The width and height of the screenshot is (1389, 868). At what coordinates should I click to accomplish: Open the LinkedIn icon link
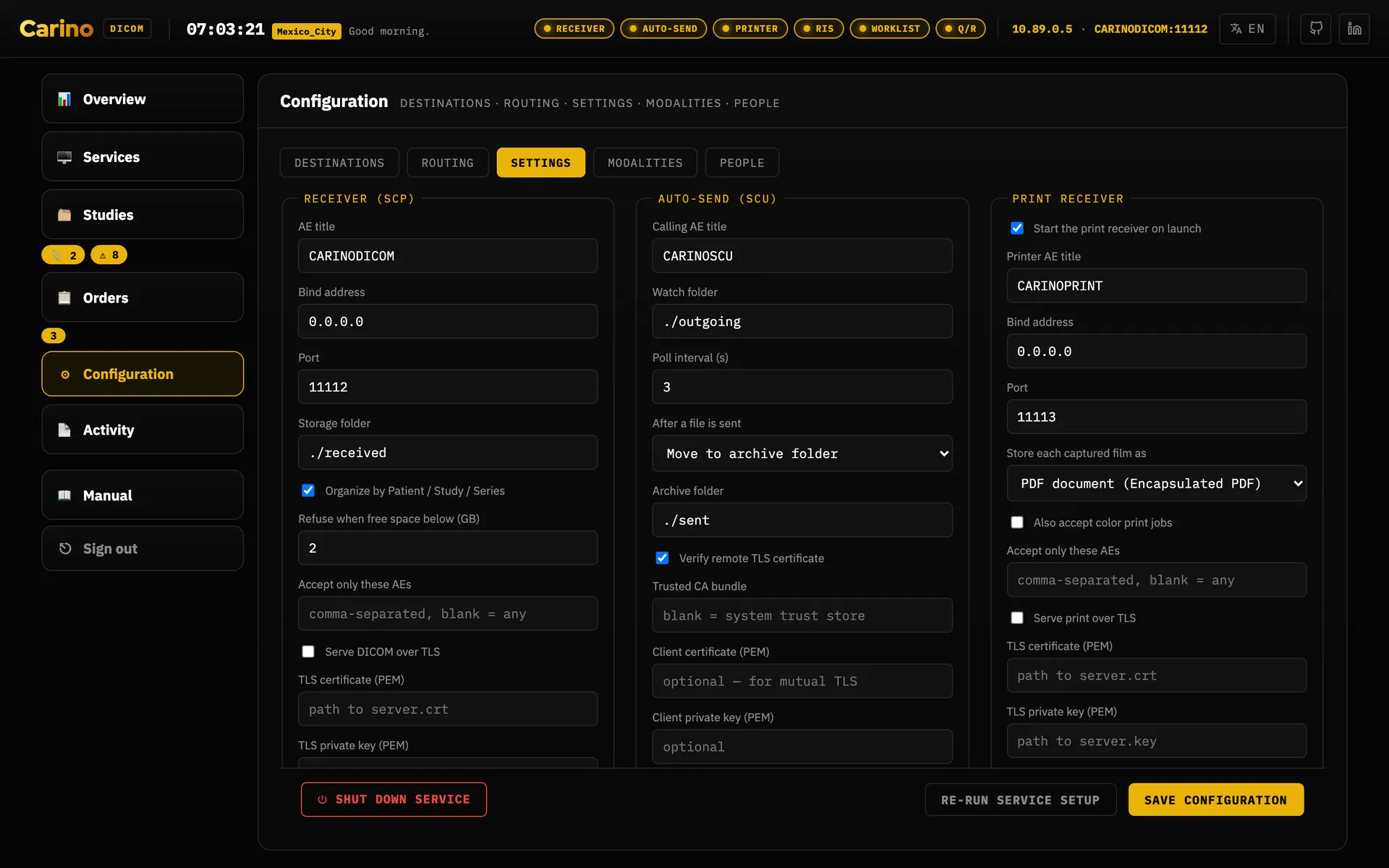1354,29
